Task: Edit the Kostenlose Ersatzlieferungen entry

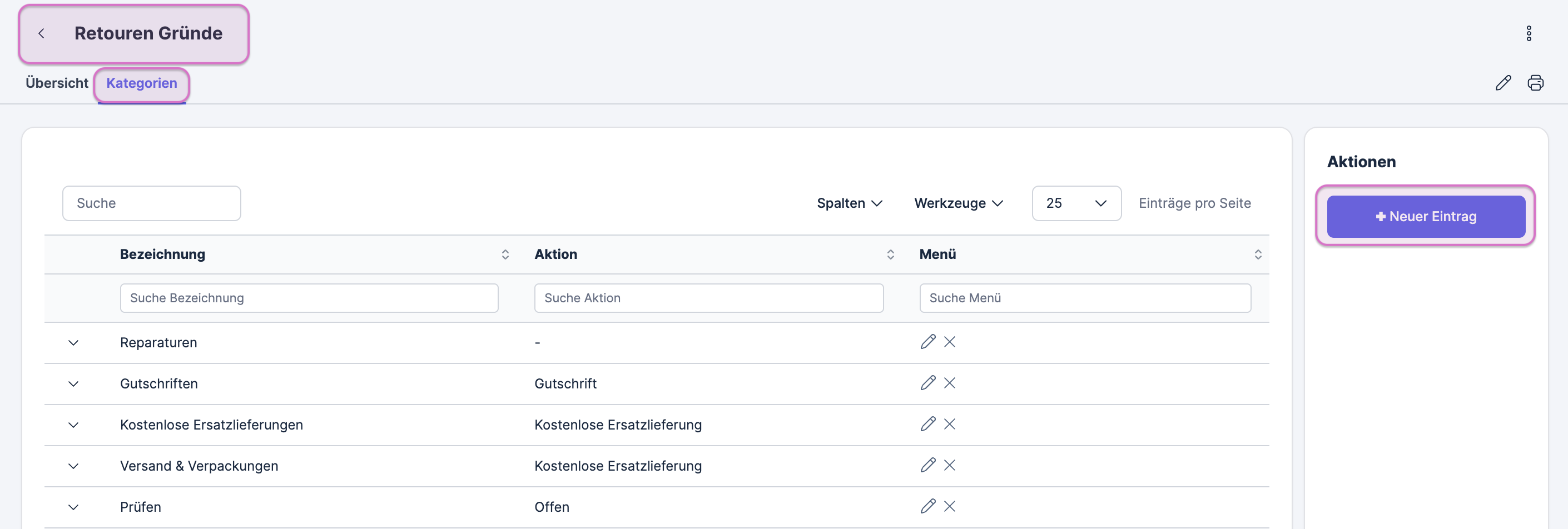Action: click(927, 424)
